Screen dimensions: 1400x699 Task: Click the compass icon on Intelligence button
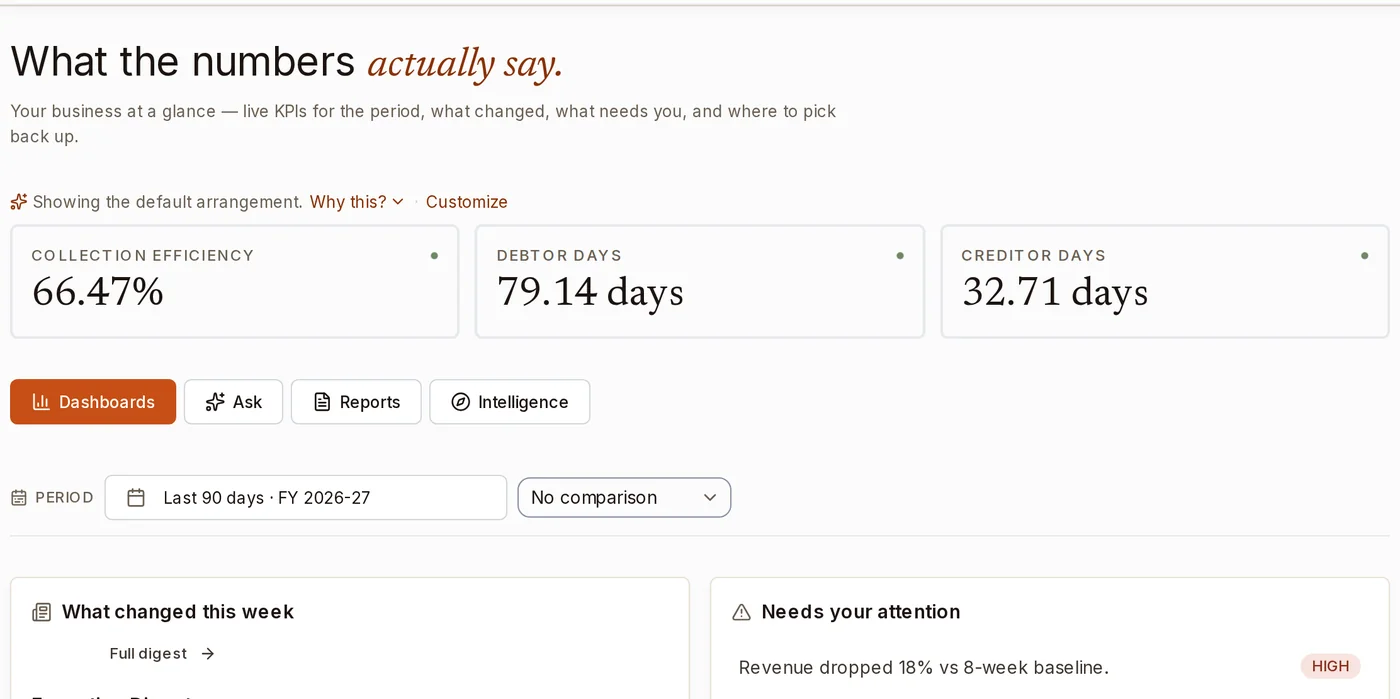pyautogui.click(x=460, y=402)
